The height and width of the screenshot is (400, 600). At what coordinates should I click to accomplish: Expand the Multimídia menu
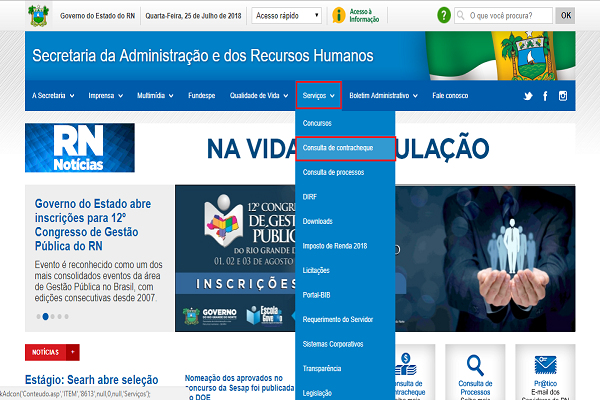[x=155, y=96]
